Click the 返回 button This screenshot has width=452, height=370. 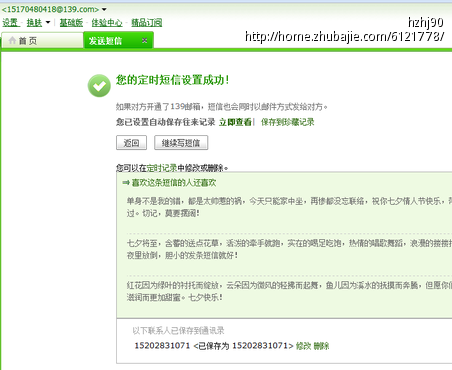point(131,143)
